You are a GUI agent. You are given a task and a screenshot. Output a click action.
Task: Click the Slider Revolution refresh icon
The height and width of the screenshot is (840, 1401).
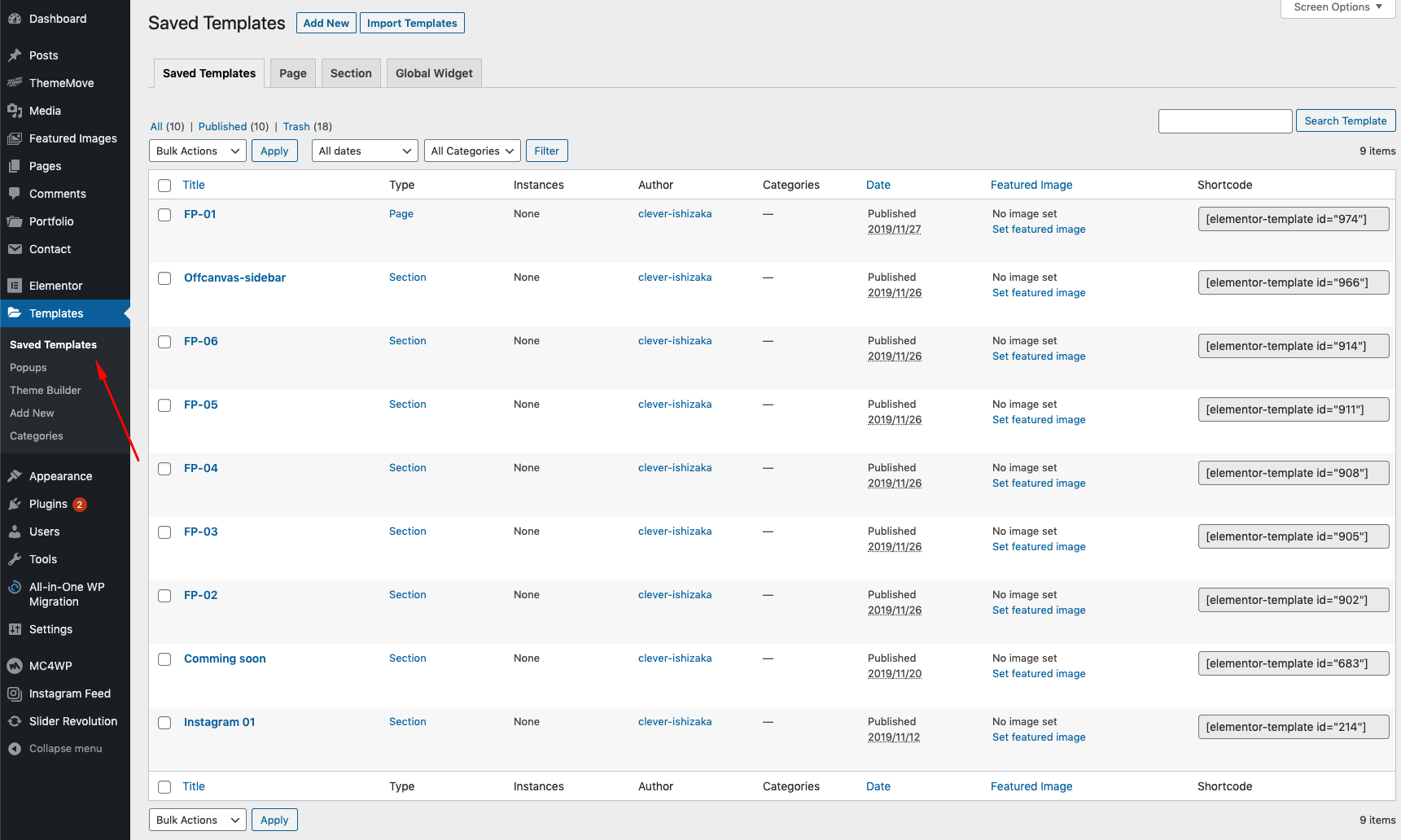pyautogui.click(x=15, y=721)
